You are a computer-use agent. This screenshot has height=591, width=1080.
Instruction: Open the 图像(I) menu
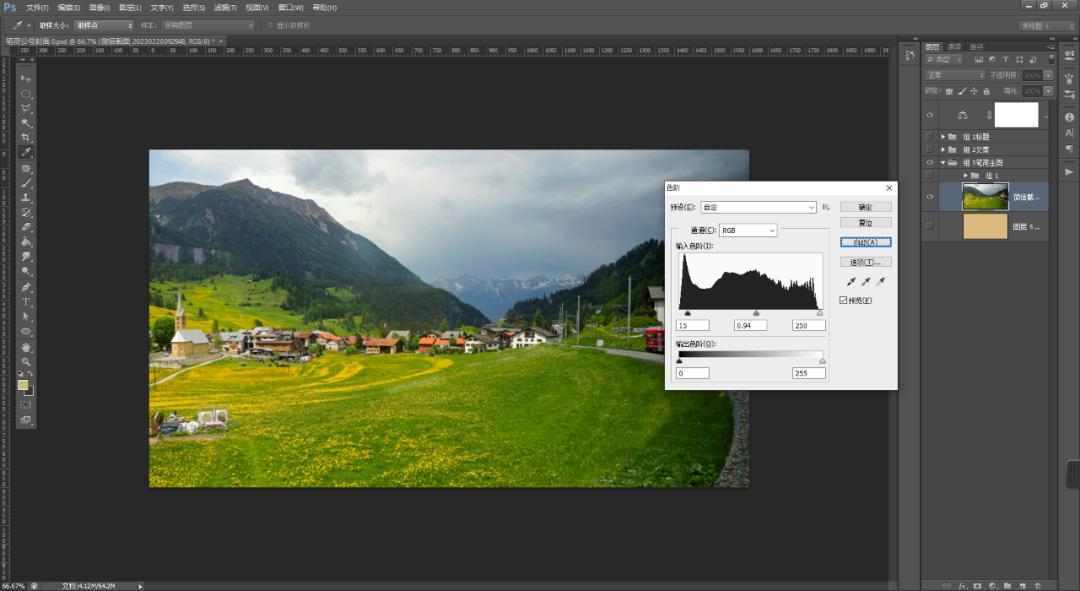[x=98, y=7]
